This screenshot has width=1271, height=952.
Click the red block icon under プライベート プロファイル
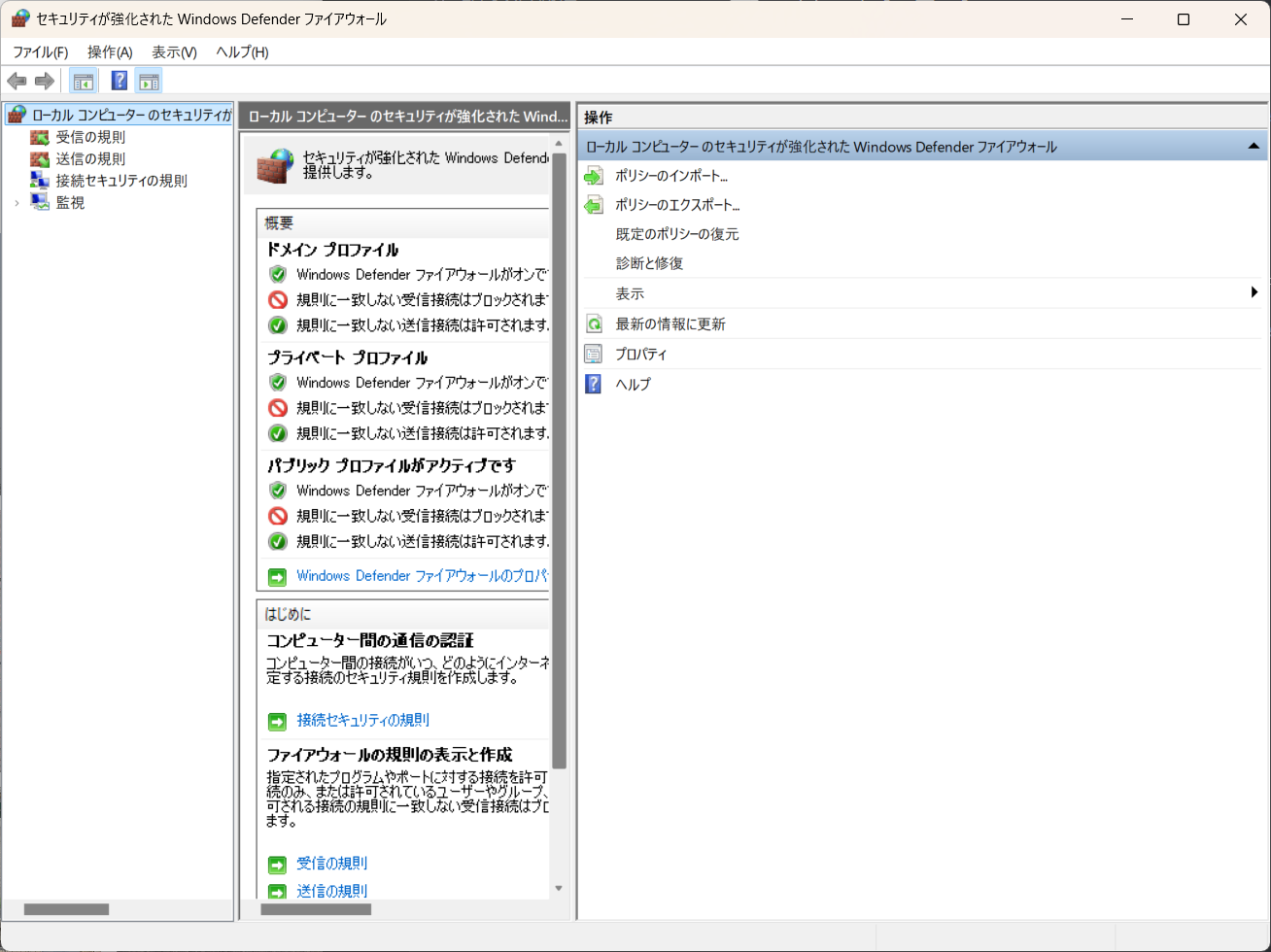[278, 407]
